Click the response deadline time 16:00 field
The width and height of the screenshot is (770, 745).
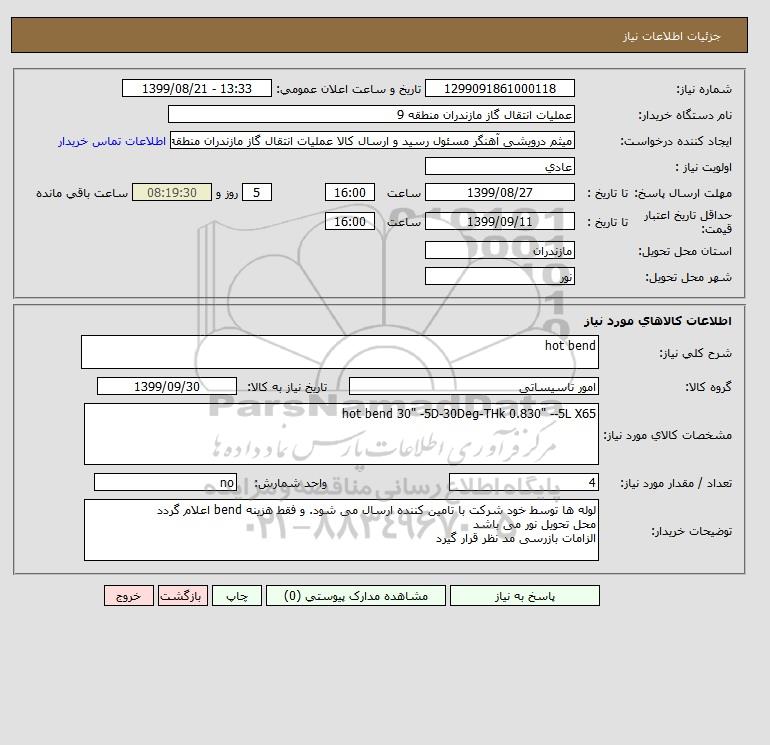tap(350, 193)
